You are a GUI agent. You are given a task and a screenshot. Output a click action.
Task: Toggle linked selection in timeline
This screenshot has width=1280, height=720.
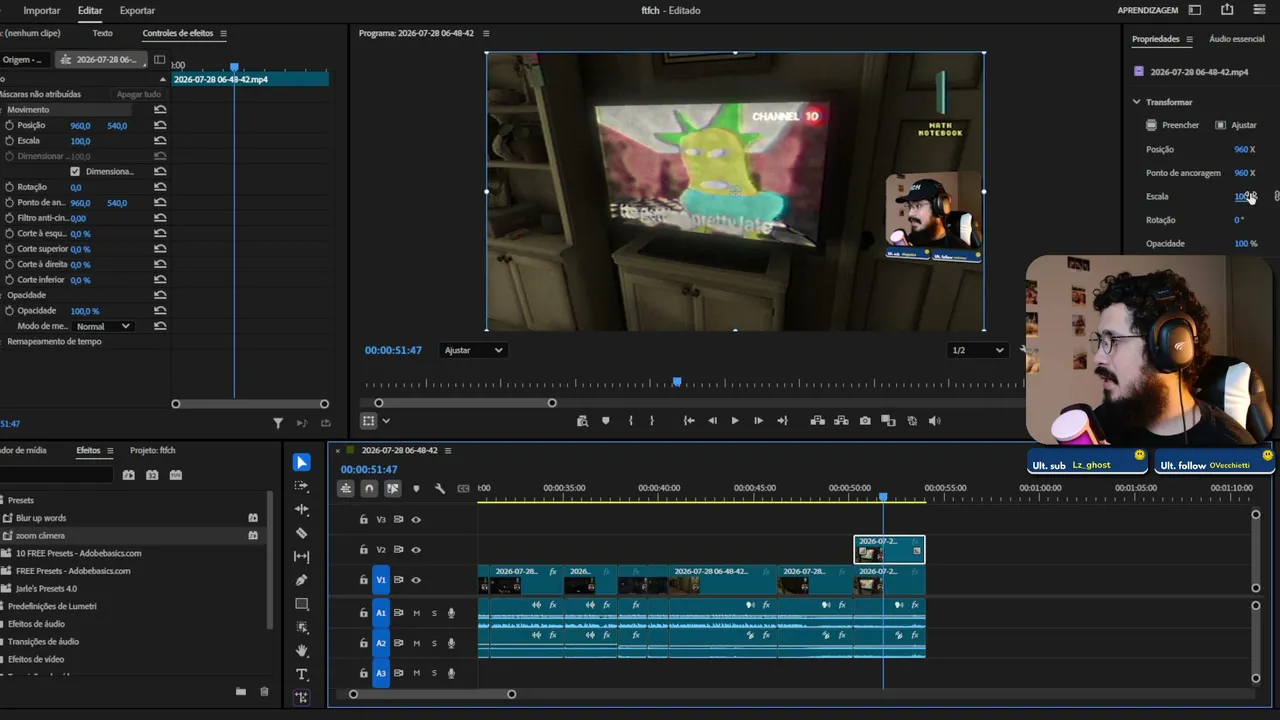coord(392,489)
